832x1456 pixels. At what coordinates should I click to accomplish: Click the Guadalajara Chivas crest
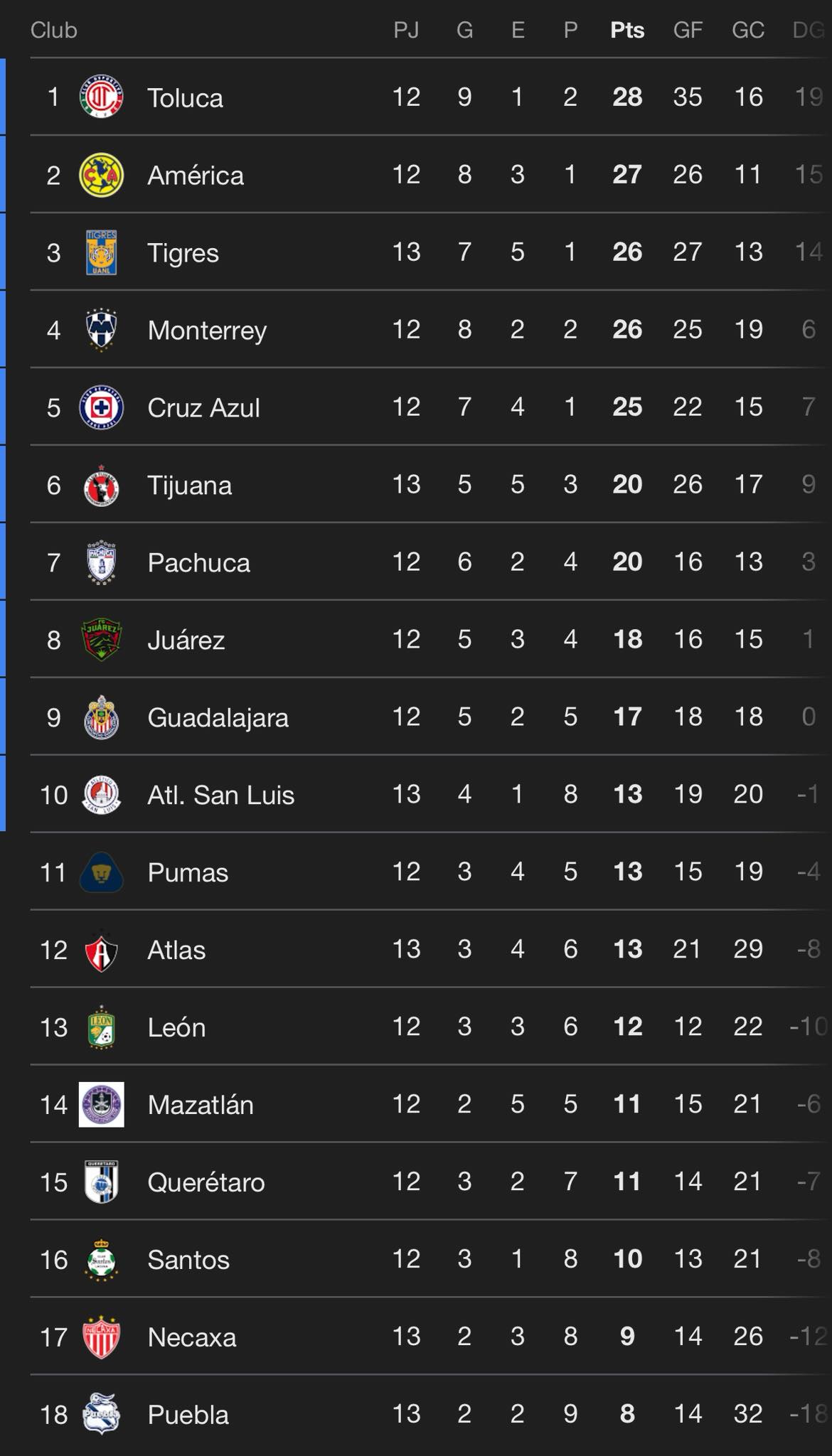tap(101, 717)
